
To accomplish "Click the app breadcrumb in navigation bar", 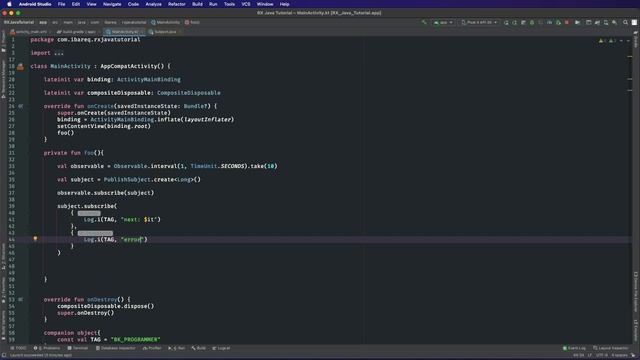I will [43, 22].
